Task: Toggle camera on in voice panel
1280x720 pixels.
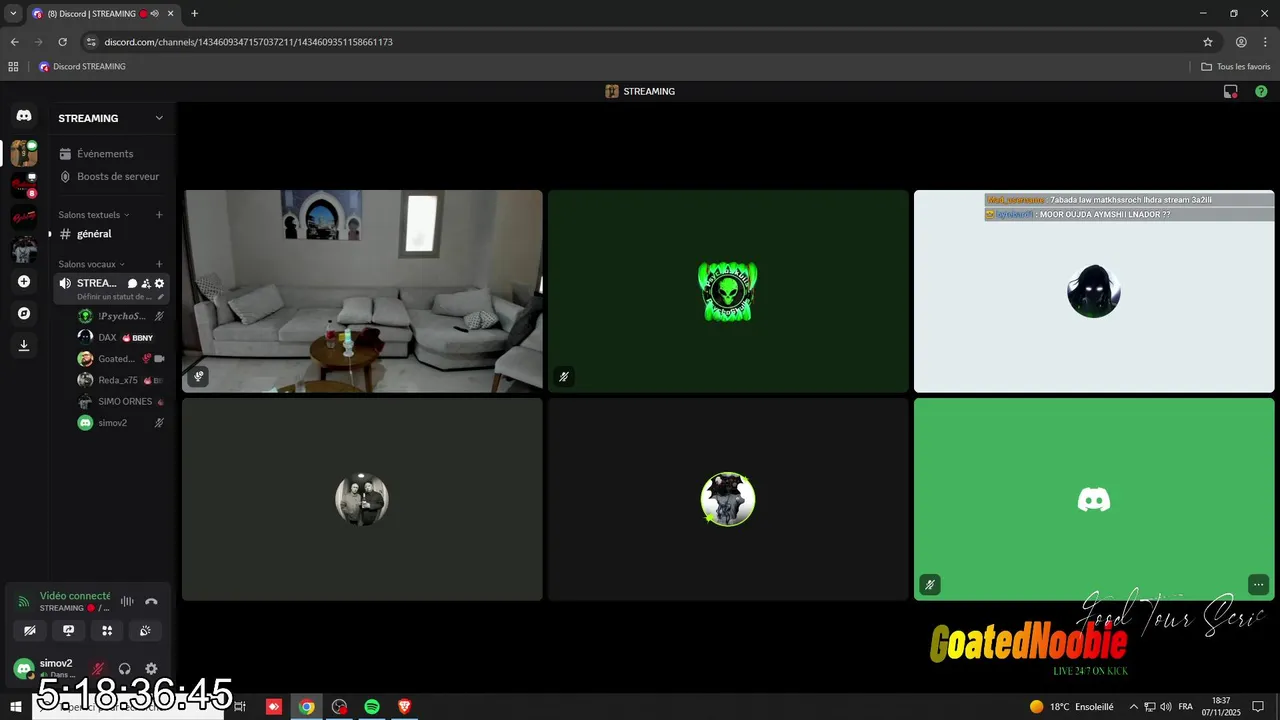Action: (30, 631)
